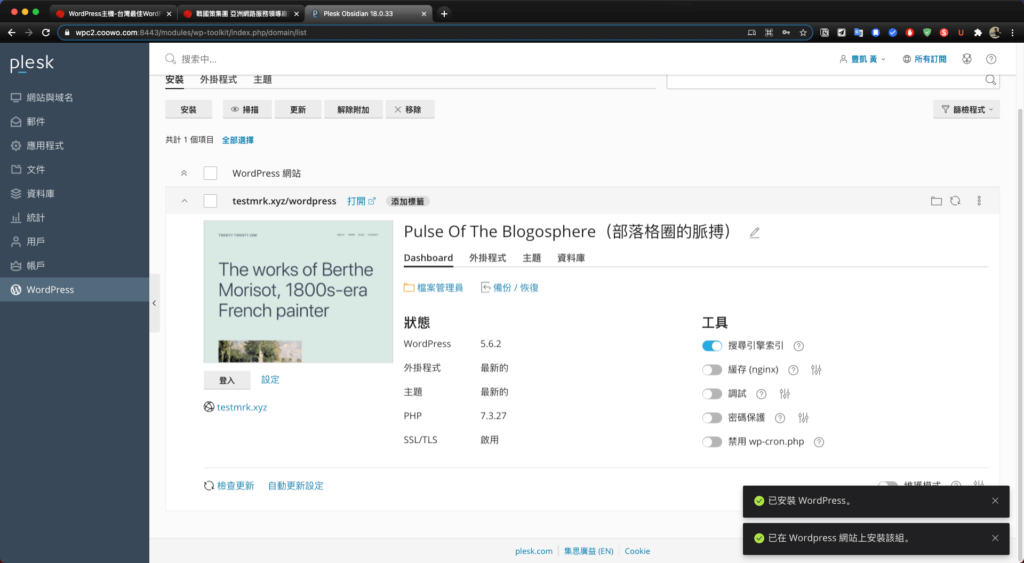Open help for search engine indexing
Screen dimensions: 1024x563
tap(798, 346)
